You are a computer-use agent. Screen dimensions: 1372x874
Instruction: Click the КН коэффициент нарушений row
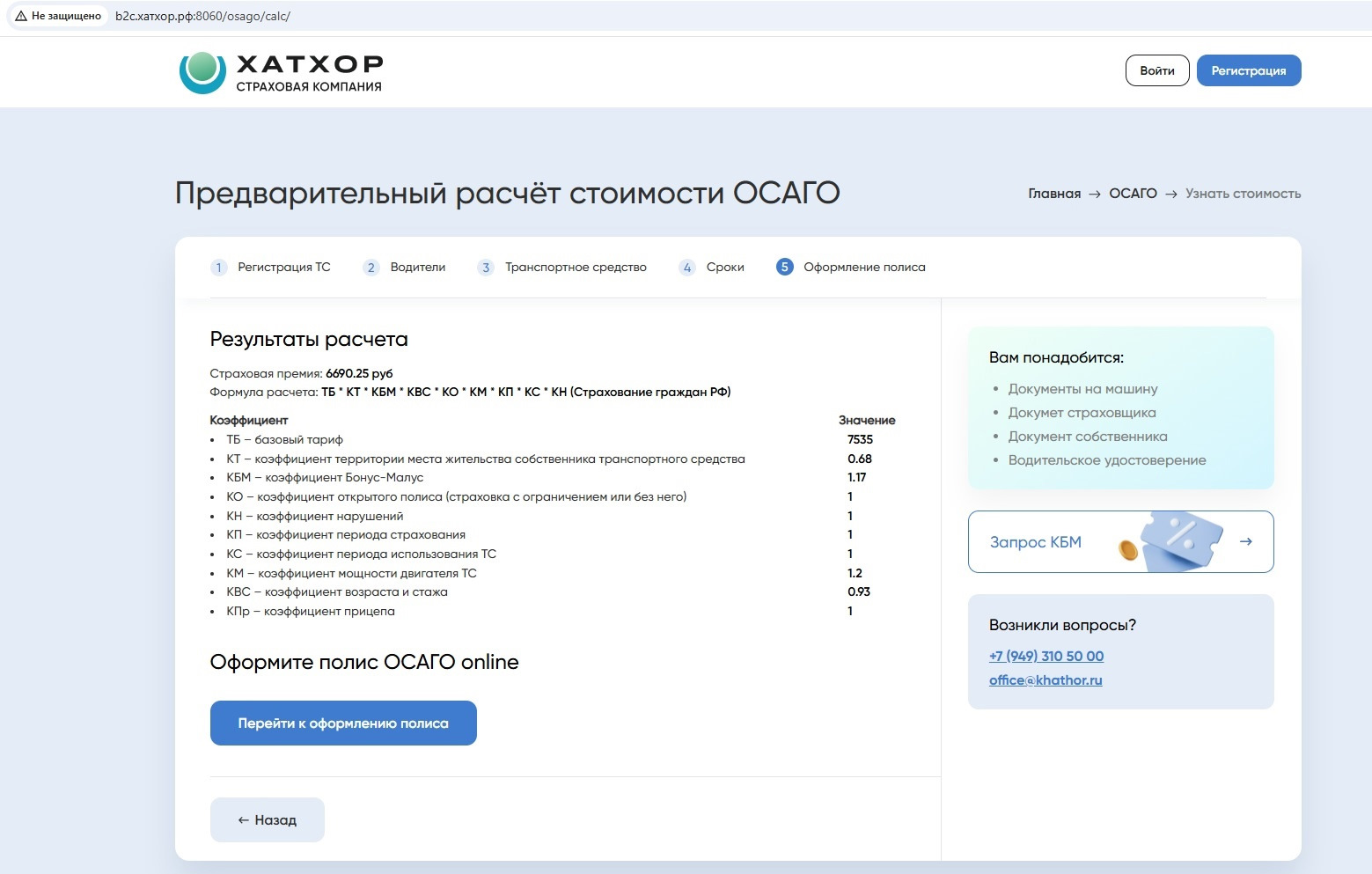(553, 517)
